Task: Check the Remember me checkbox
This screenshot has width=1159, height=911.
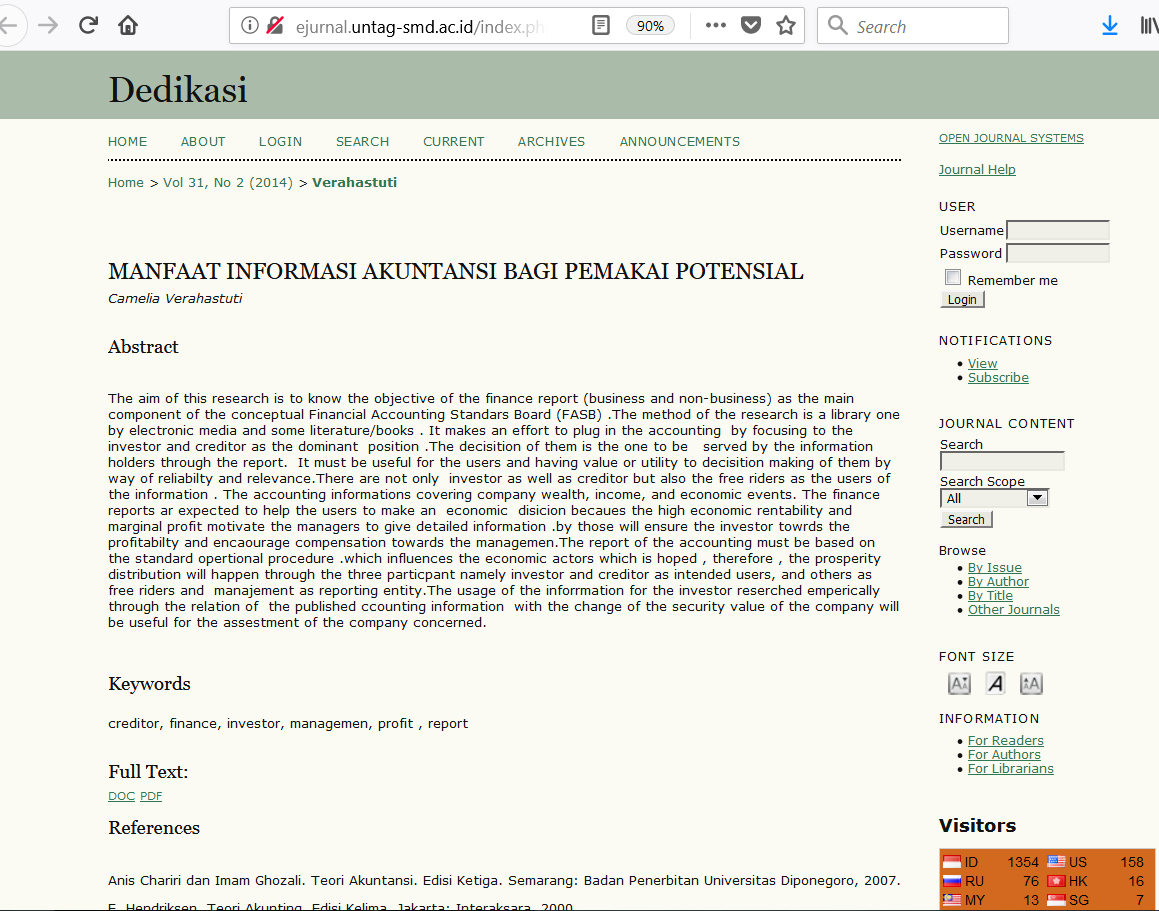Action: [x=953, y=278]
